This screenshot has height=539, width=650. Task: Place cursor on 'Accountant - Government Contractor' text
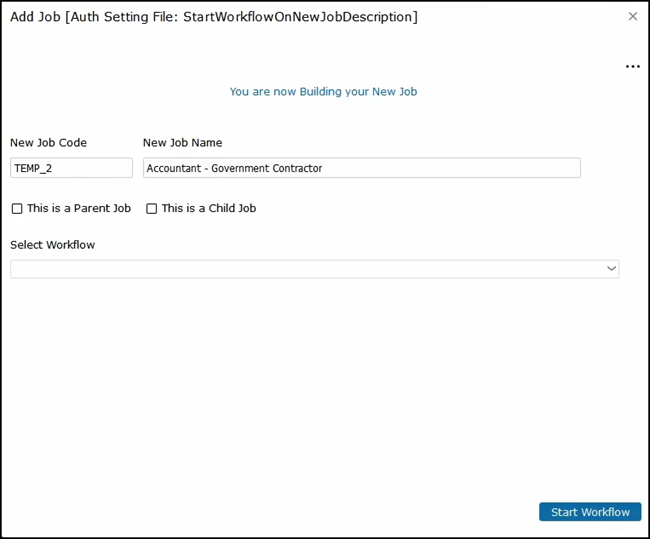click(234, 169)
